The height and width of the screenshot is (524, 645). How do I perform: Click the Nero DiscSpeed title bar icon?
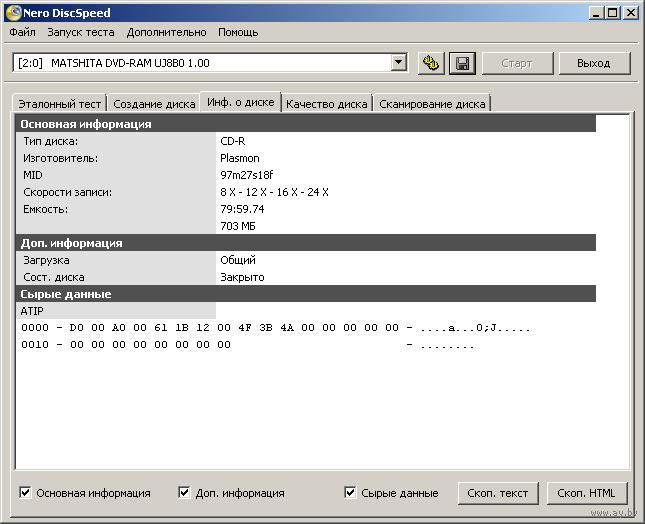tap(14, 13)
